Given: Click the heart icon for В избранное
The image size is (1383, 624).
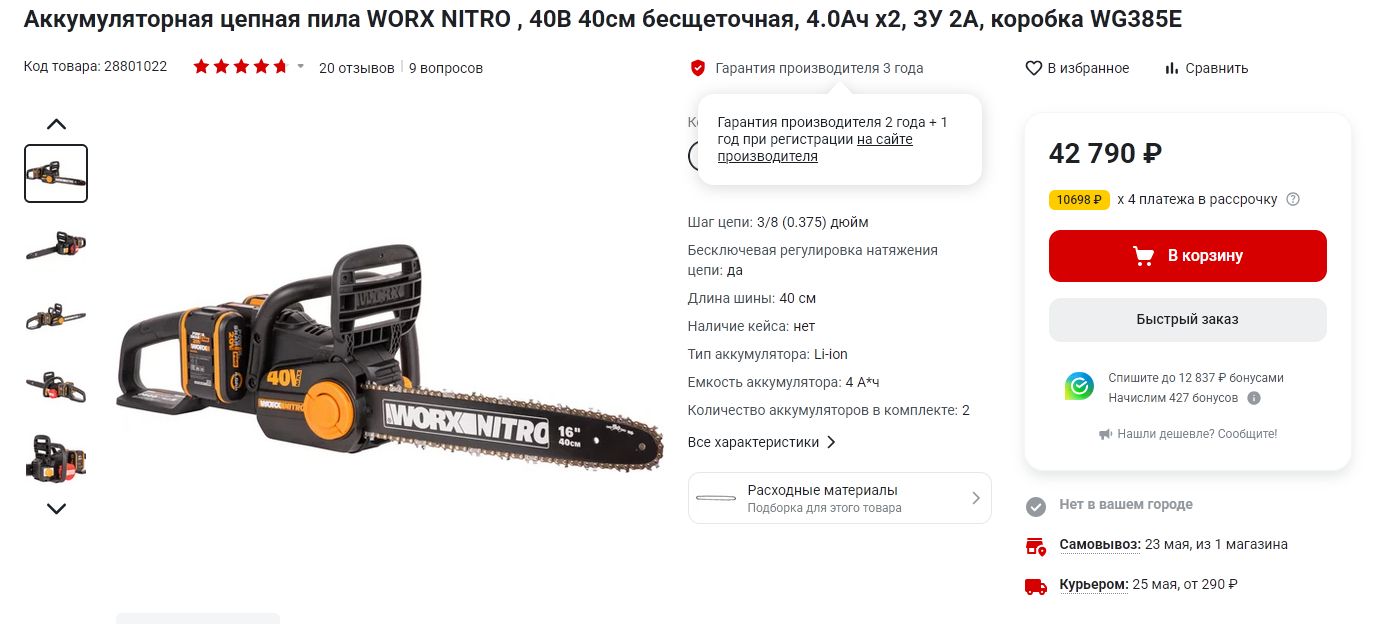Looking at the screenshot, I should click(x=1034, y=68).
